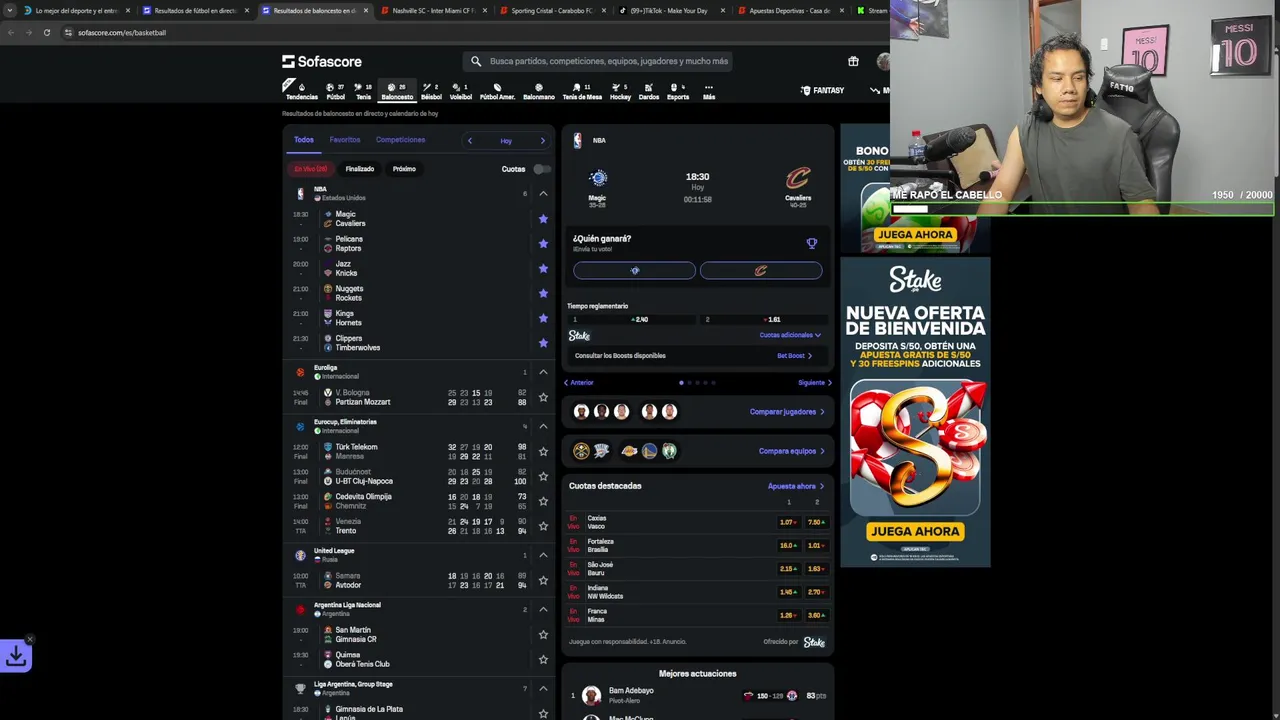Open the Hoy date selector
Image resolution: width=1280 pixels, height=720 pixels.
pyautogui.click(x=506, y=141)
